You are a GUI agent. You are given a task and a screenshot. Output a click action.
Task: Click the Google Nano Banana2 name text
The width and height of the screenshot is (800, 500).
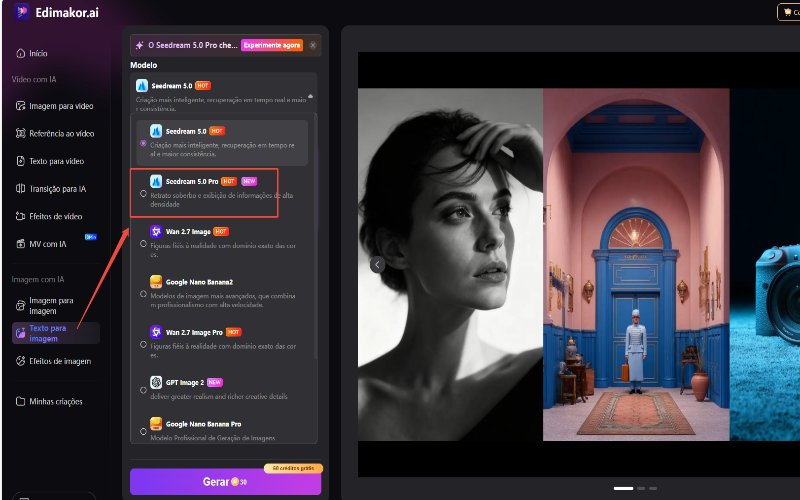[199, 282]
